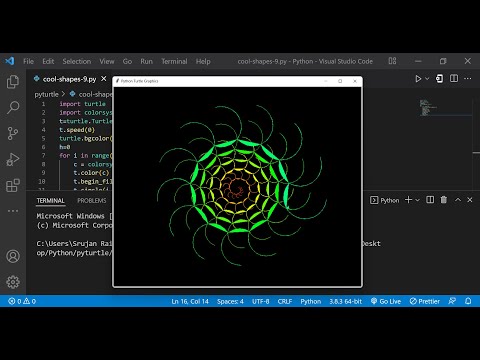Close the cool-shapes-9.py tab
Image resolution: width=480 pixels, height=360 pixels.
(x=104, y=79)
